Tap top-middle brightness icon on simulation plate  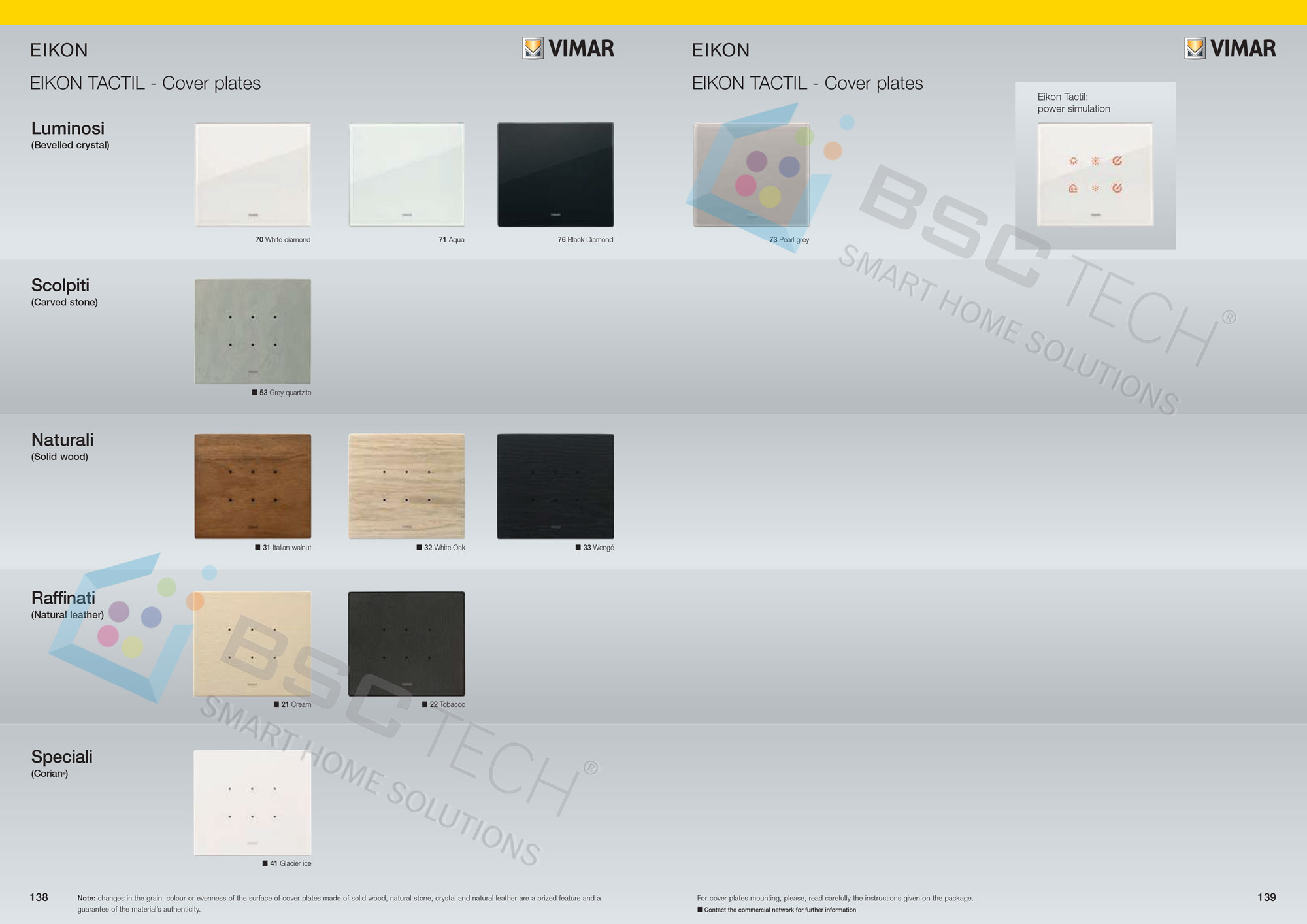(1095, 161)
